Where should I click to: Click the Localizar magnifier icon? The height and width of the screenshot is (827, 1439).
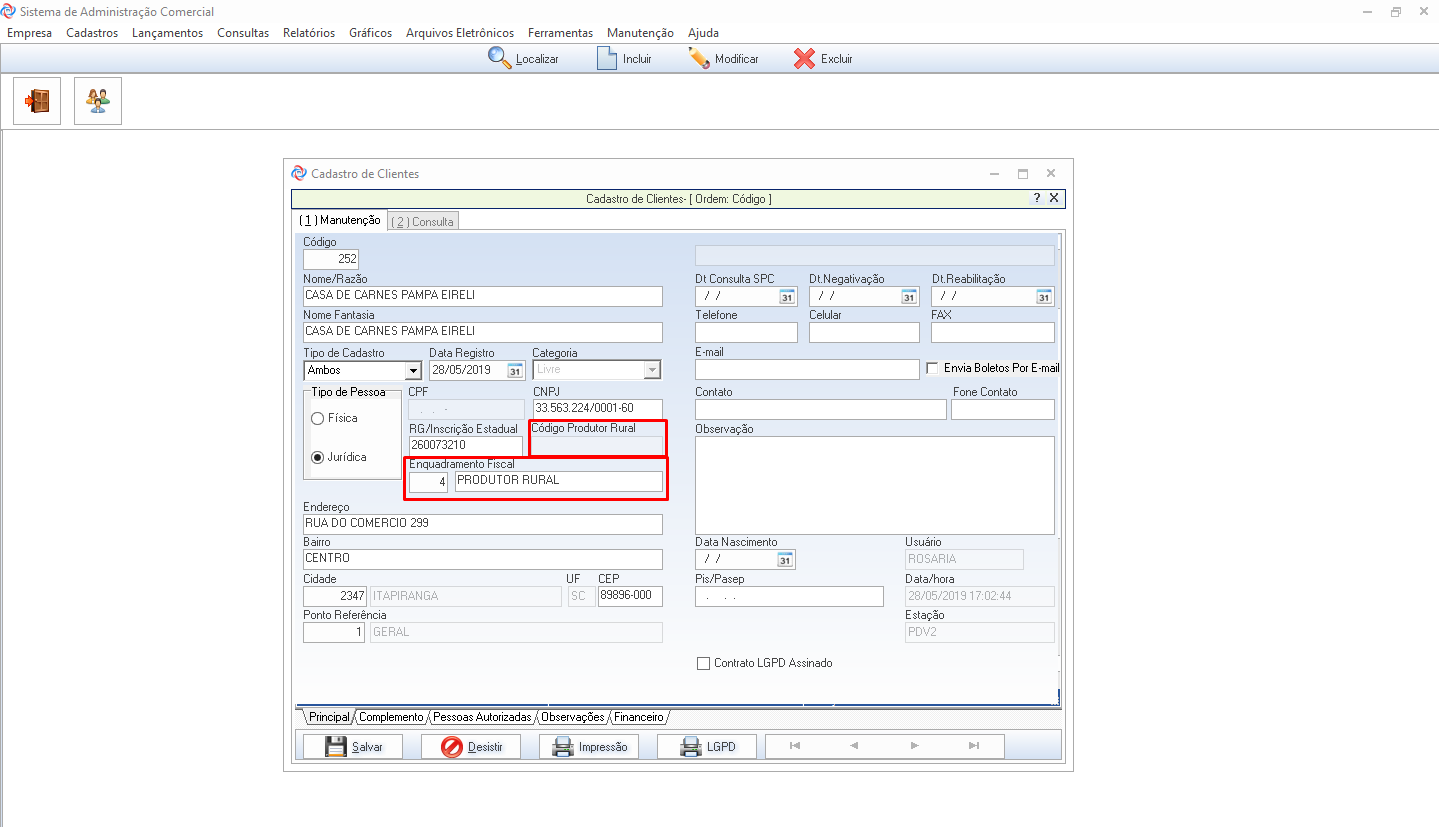[x=499, y=58]
